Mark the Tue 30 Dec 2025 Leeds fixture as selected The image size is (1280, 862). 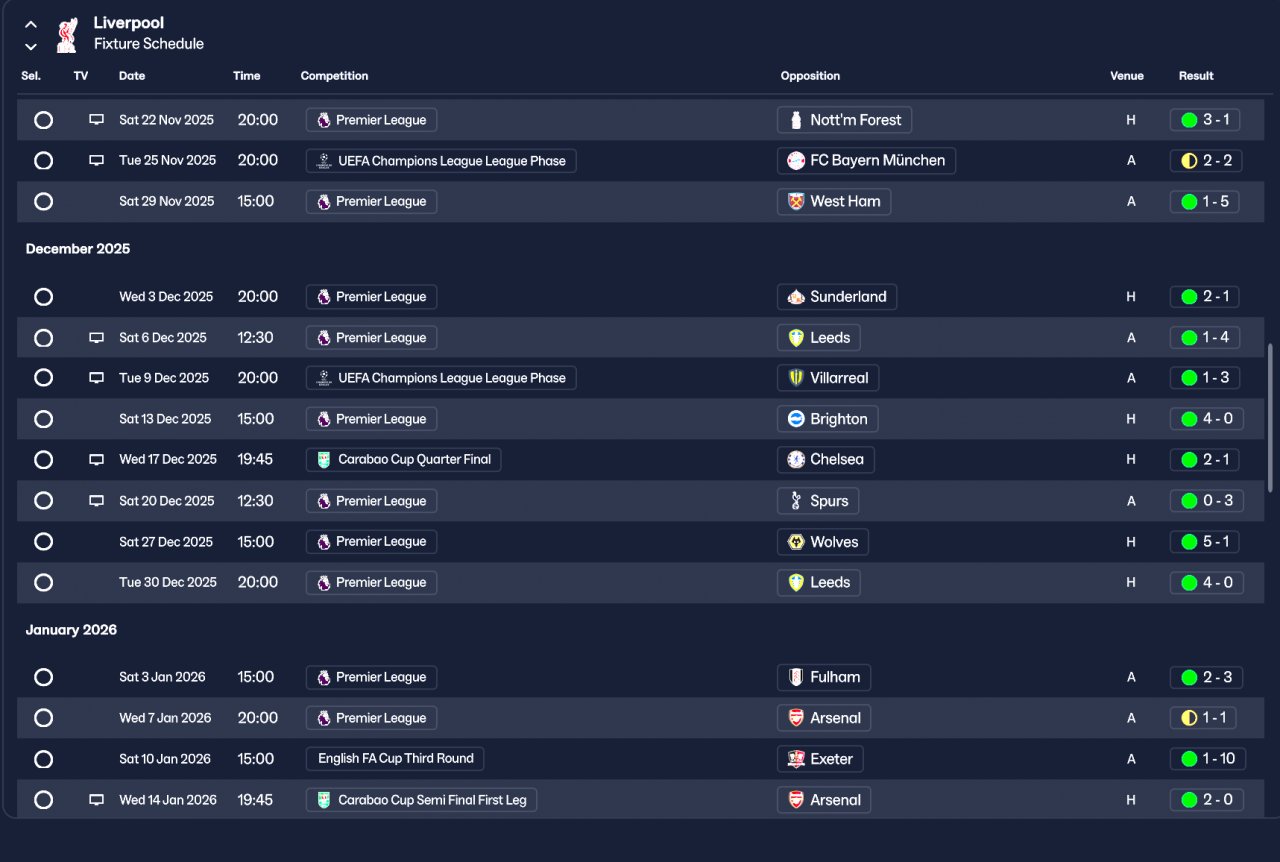click(x=43, y=583)
